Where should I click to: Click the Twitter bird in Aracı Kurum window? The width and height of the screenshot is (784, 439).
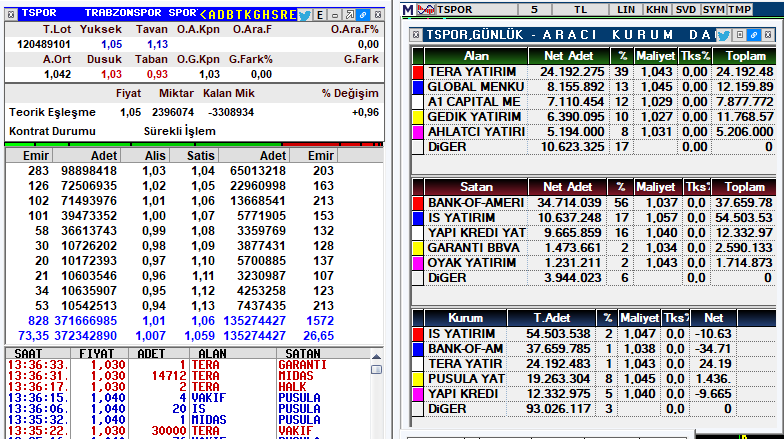723,35
